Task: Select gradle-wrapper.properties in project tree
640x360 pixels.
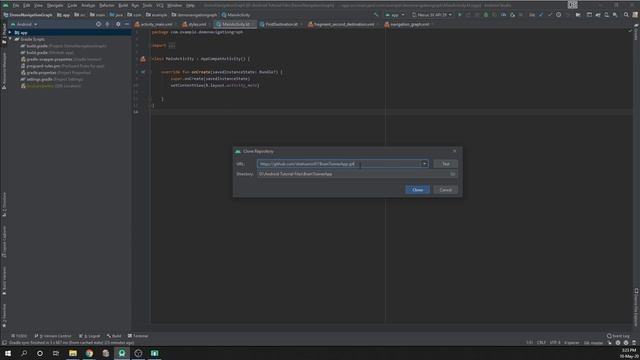Action: click(49, 59)
